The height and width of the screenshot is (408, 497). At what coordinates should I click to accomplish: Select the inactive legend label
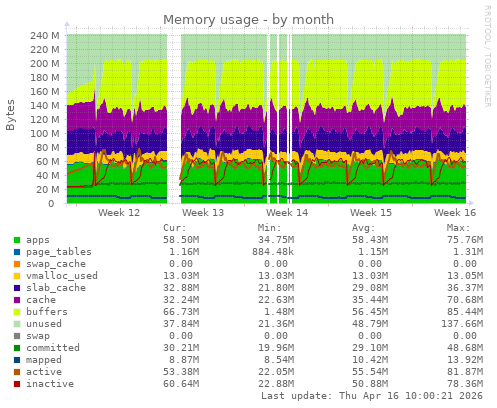50,384
